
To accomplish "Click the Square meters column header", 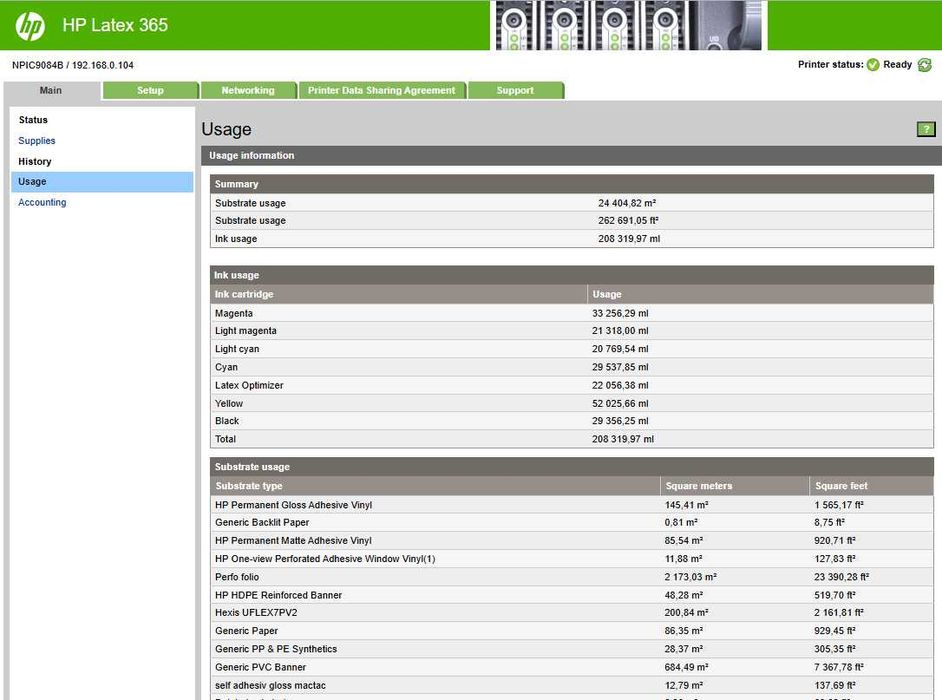I will click(735, 486).
